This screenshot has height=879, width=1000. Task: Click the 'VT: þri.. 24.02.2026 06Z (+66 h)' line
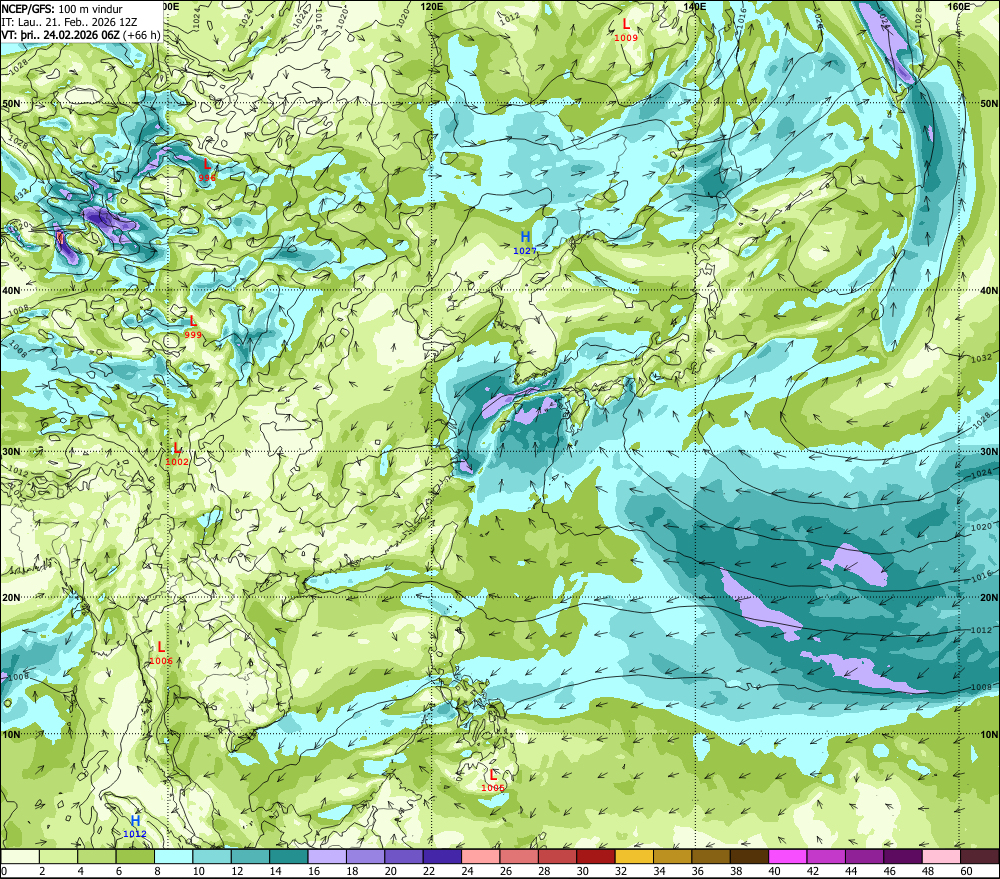(x=81, y=34)
